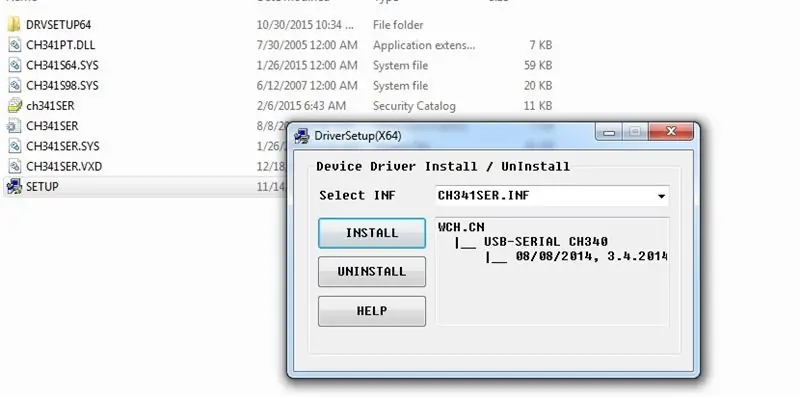Select the CH341S98.SYS file icon
800x397 pixels.
pyautogui.click(x=14, y=85)
